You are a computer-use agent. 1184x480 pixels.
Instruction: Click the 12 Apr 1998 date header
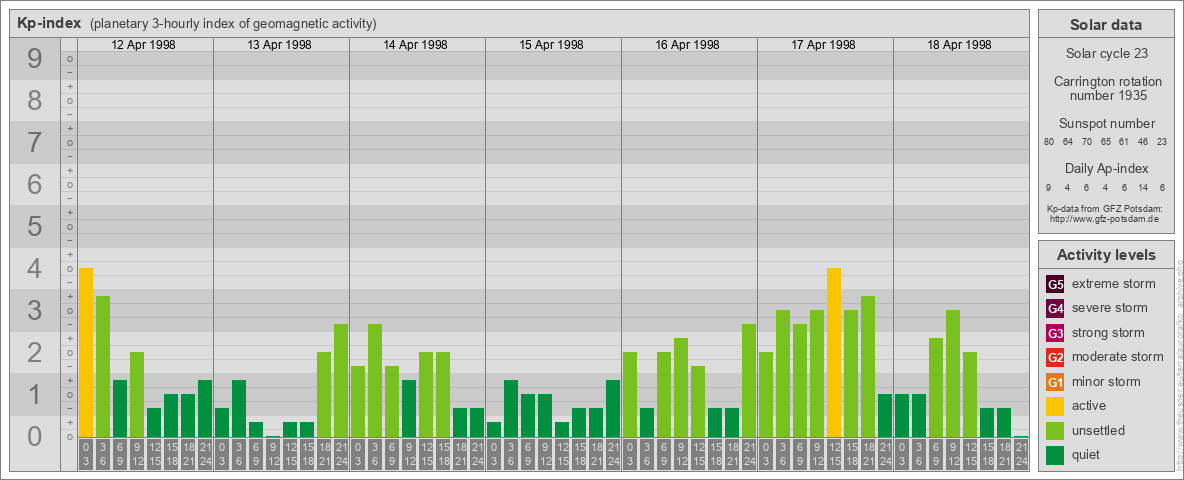(143, 45)
